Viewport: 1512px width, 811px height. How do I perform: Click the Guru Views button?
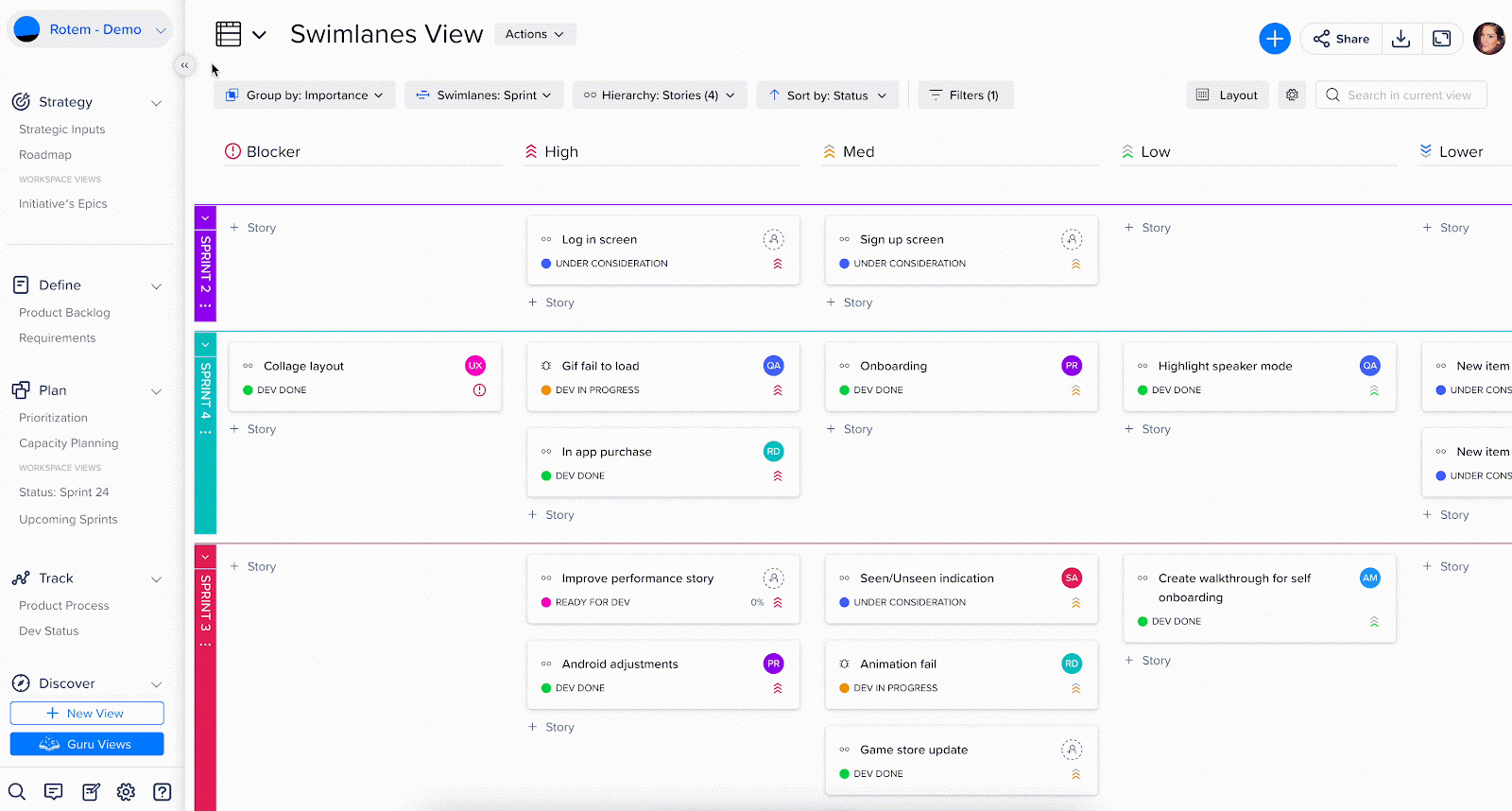[87, 744]
